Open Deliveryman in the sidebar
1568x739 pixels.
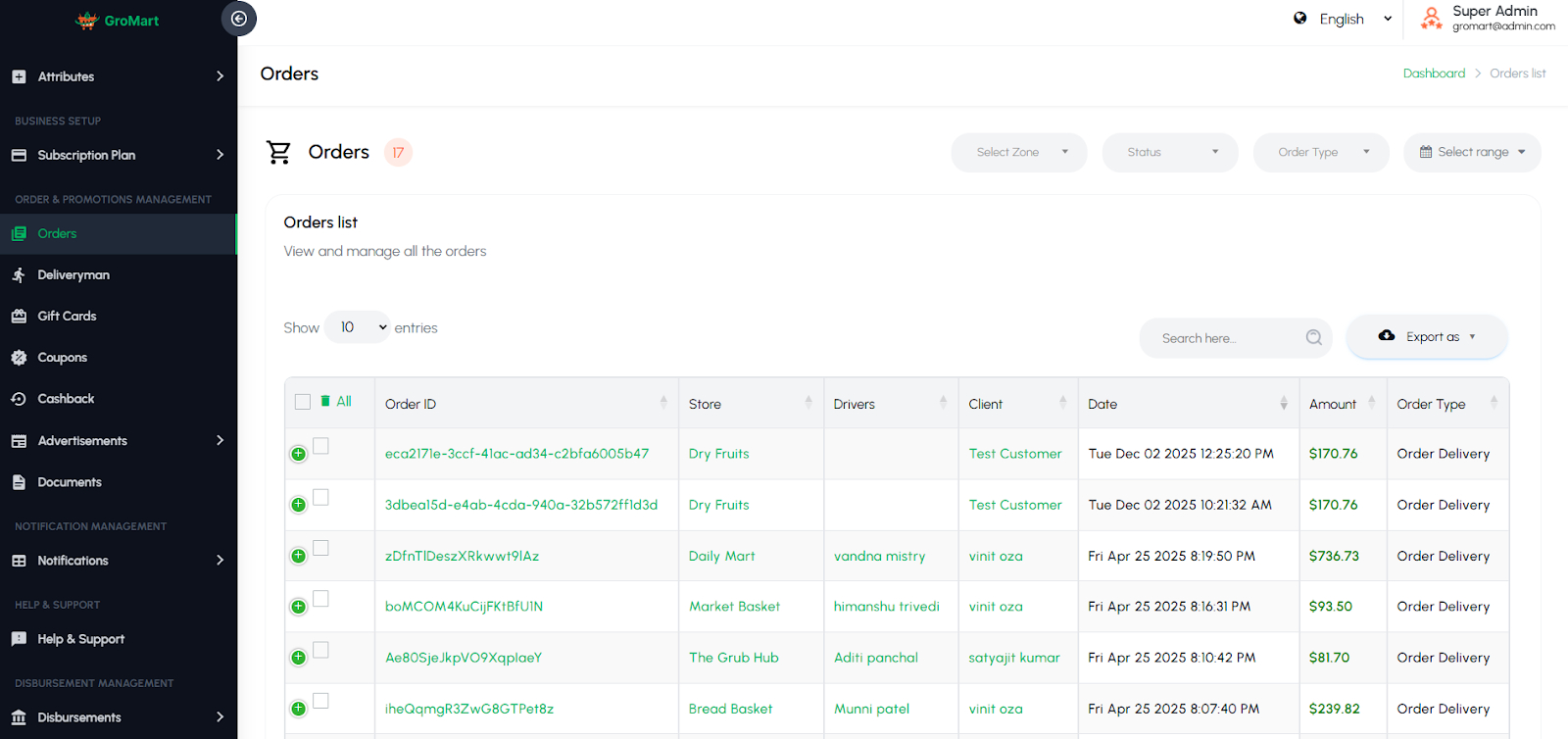73,275
